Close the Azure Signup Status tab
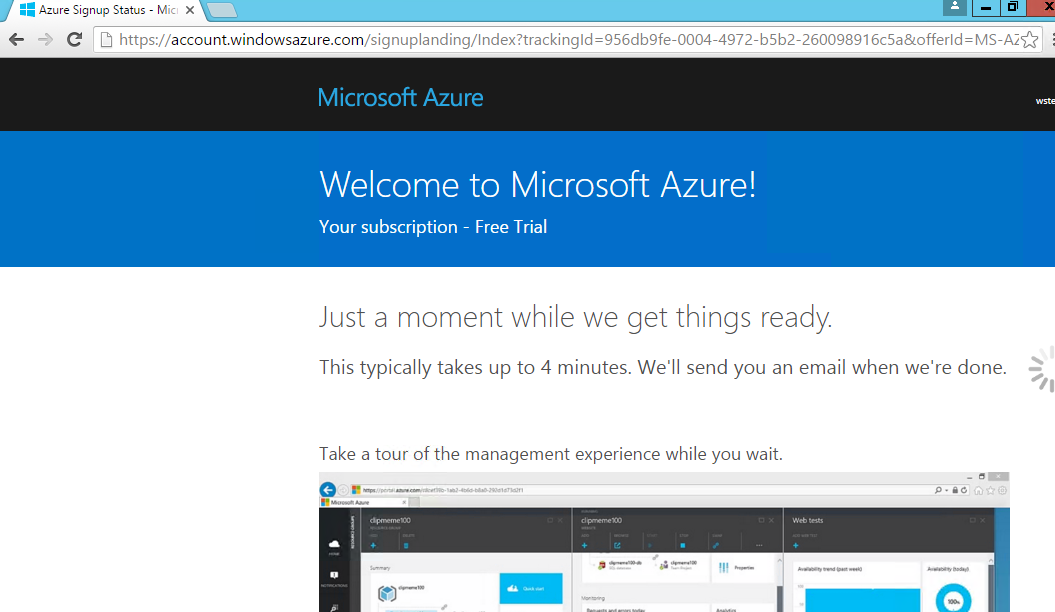The image size is (1055, 612). pos(190,10)
